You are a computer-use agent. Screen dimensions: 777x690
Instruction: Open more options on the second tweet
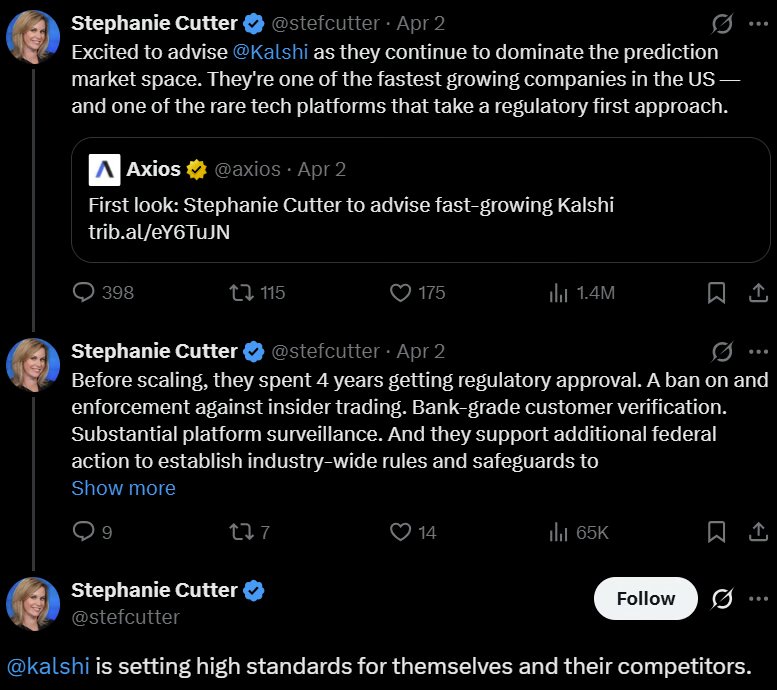758,351
